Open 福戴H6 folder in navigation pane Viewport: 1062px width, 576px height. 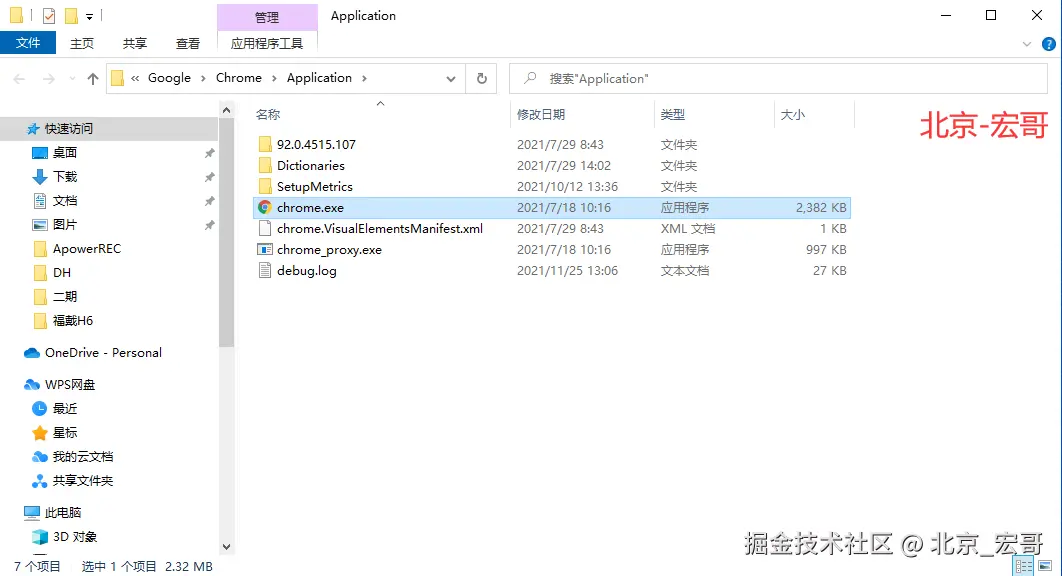pyautogui.click(x=72, y=321)
